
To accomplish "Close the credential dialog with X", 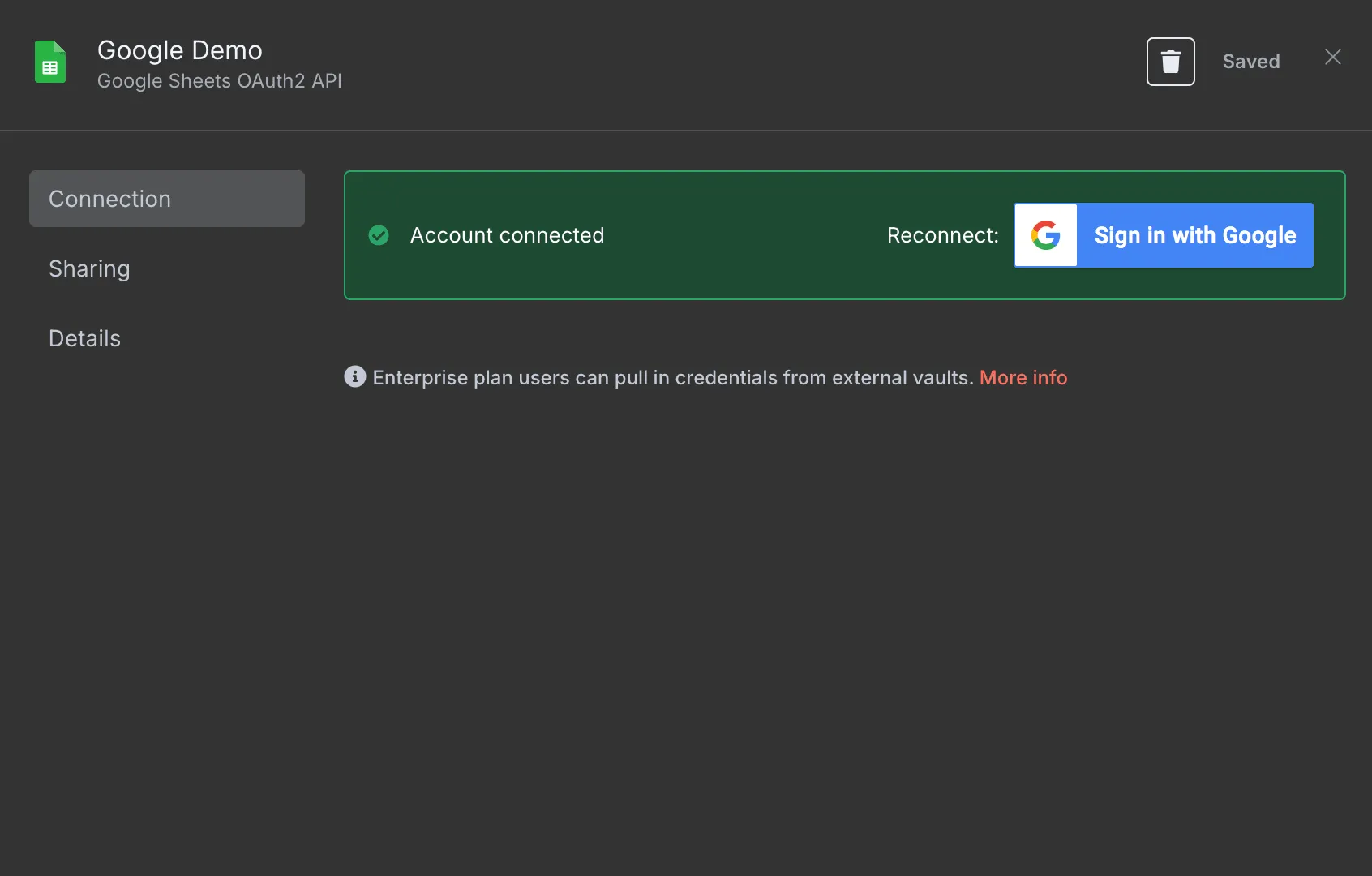I will click(1332, 57).
